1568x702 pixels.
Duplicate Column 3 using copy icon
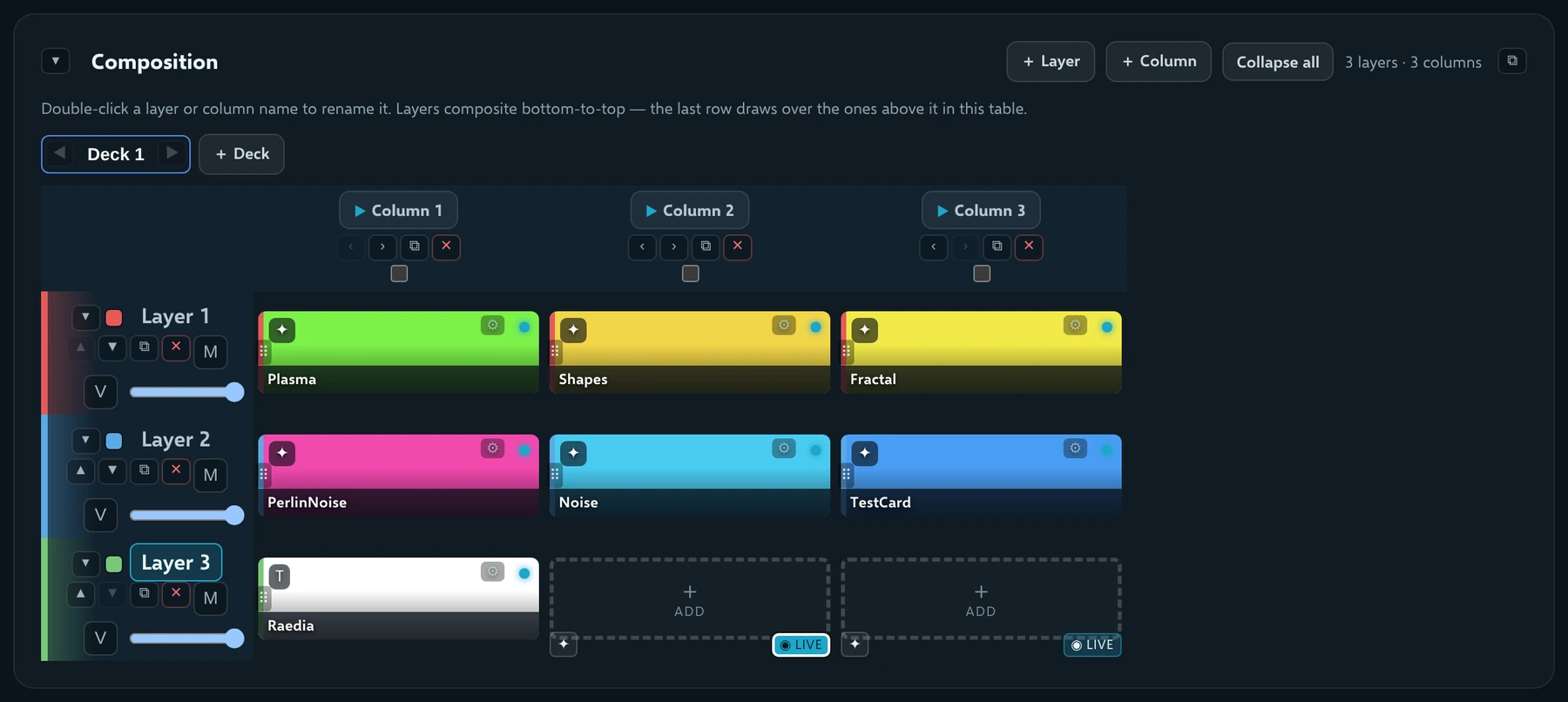pos(997,246)
